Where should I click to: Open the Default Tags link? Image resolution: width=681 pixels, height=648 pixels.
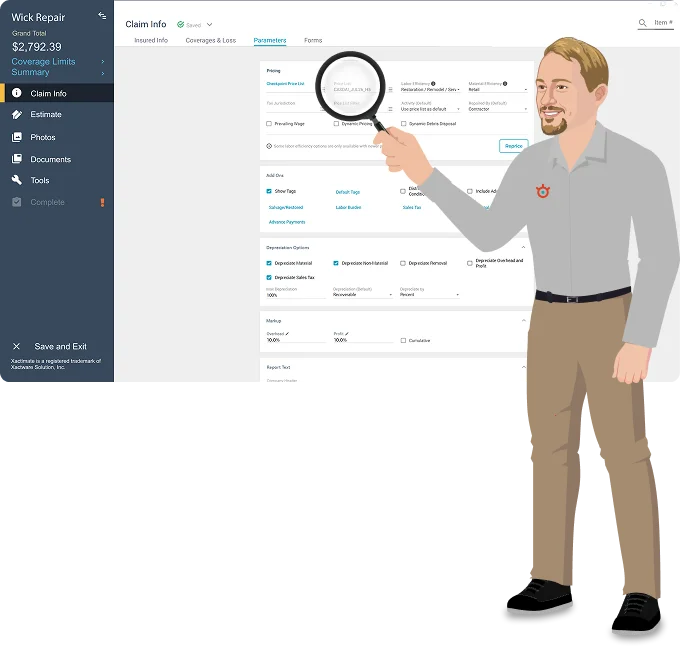click(x=347, y=192)
